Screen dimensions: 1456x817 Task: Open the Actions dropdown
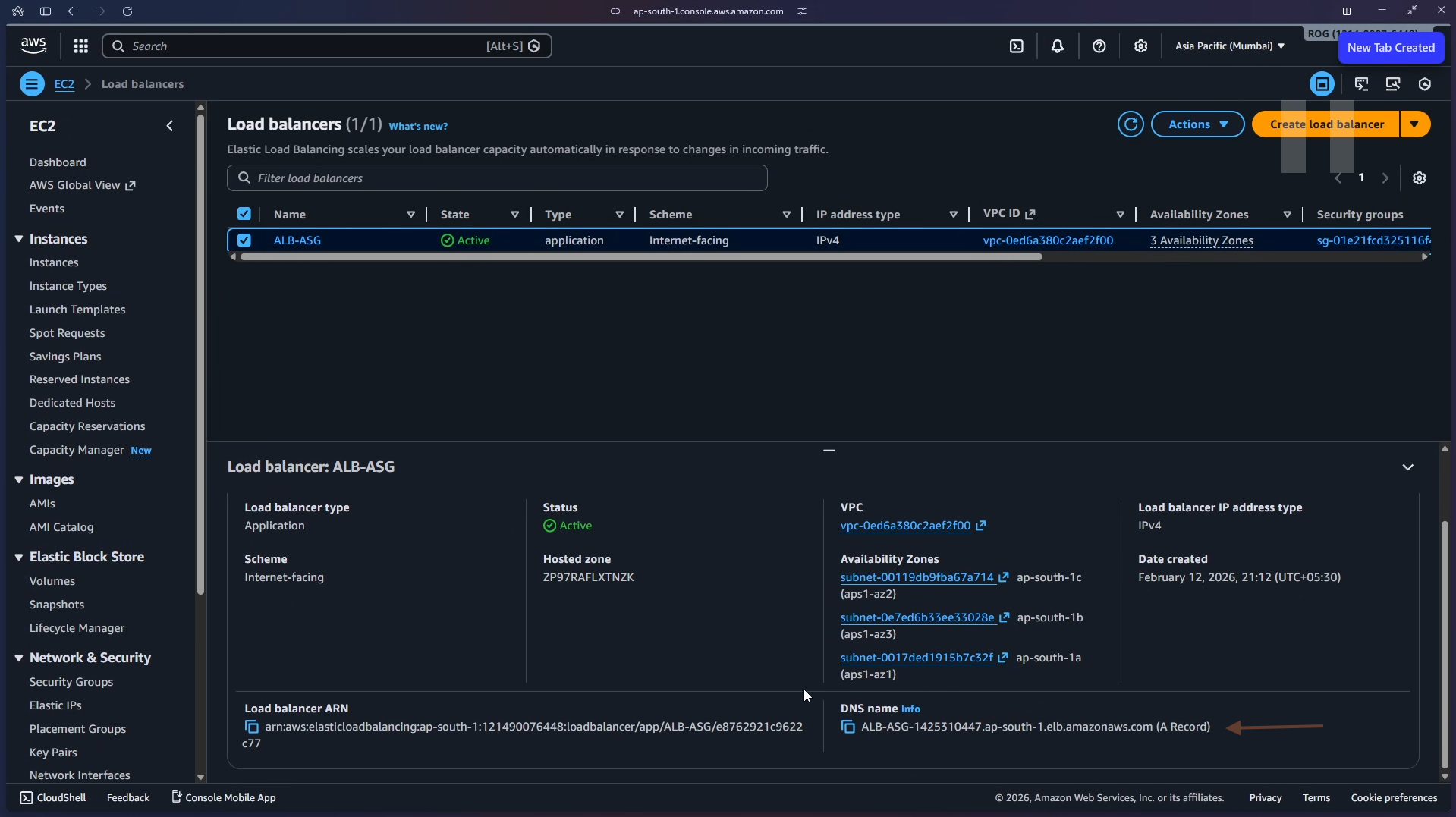1197,124
